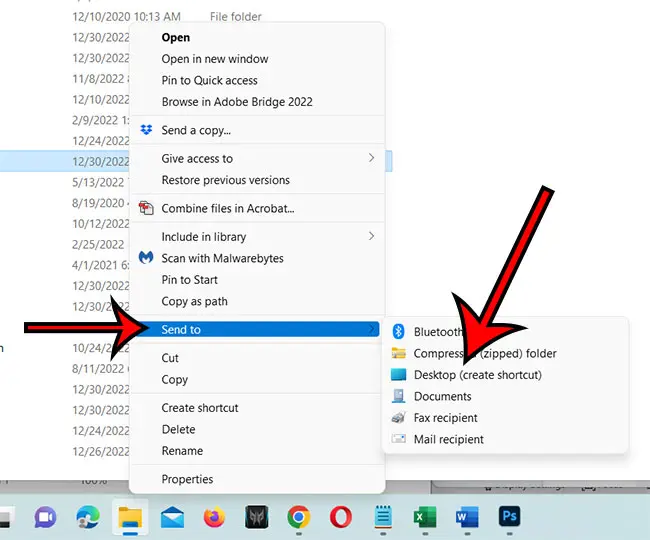Launch Microsoft Word from the taskbar

[467, 517]
